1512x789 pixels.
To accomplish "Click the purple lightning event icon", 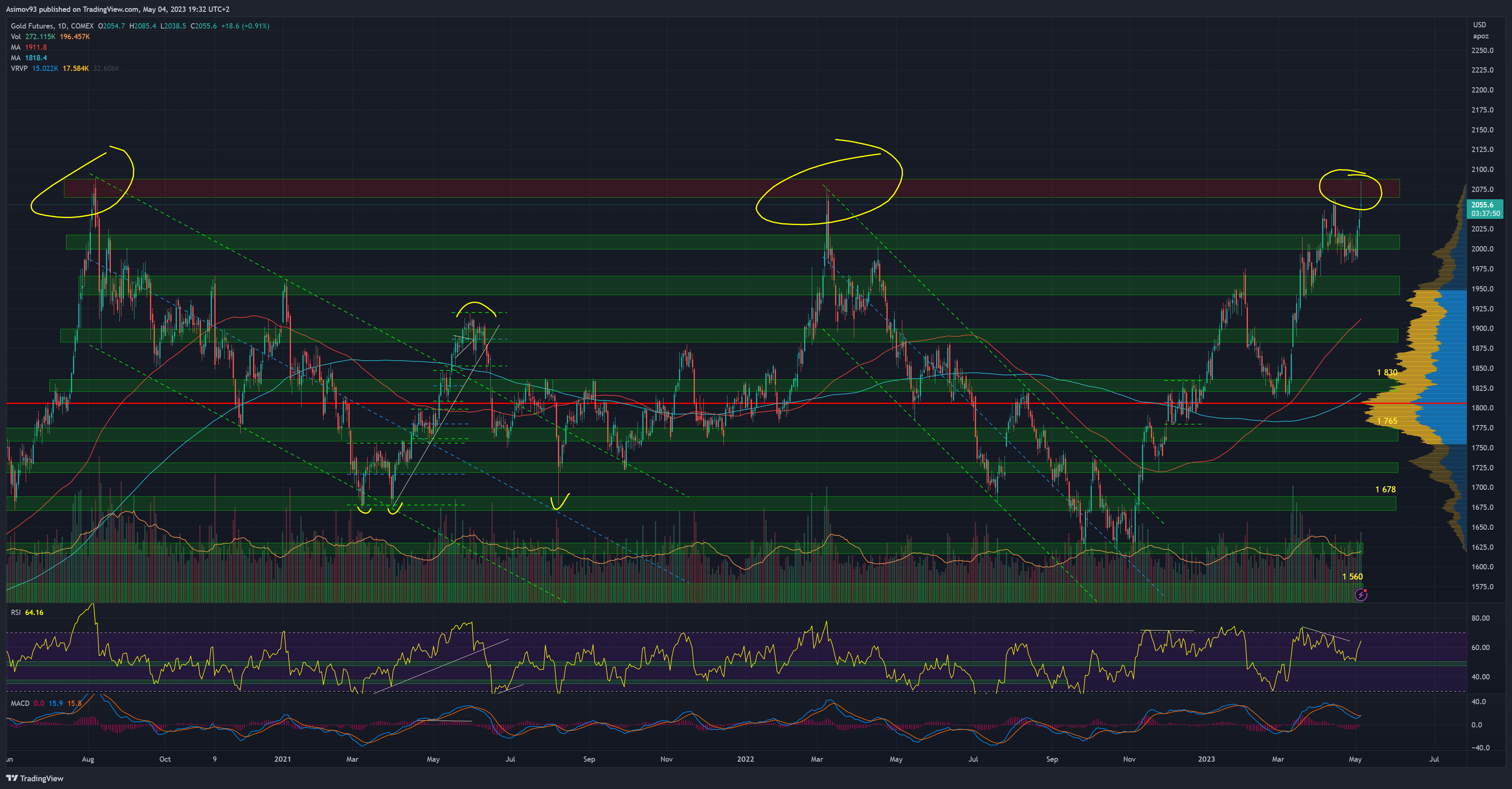I will click(x=1360, y=595).
